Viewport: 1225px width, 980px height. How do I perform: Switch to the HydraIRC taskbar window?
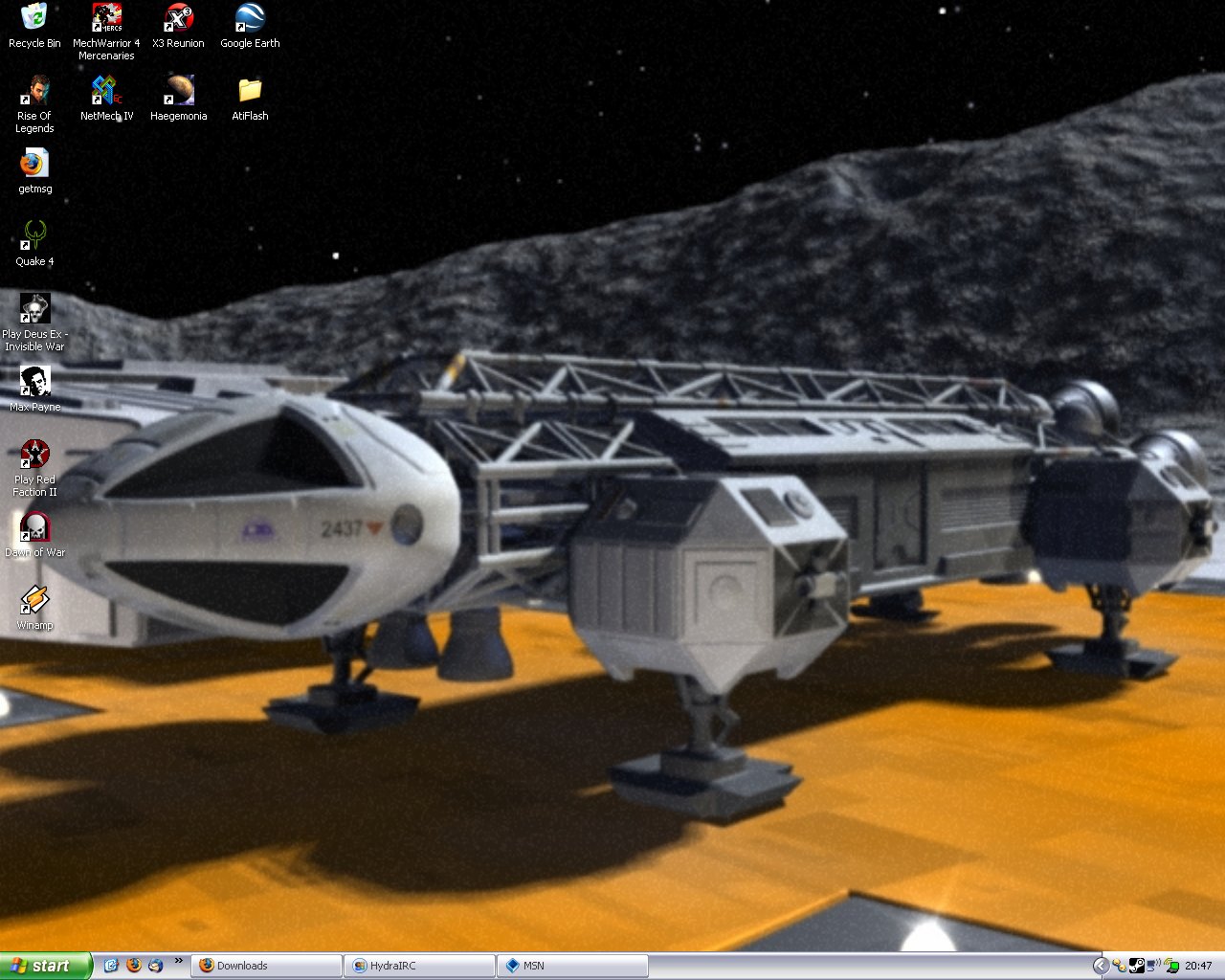(x=420, y=966)
